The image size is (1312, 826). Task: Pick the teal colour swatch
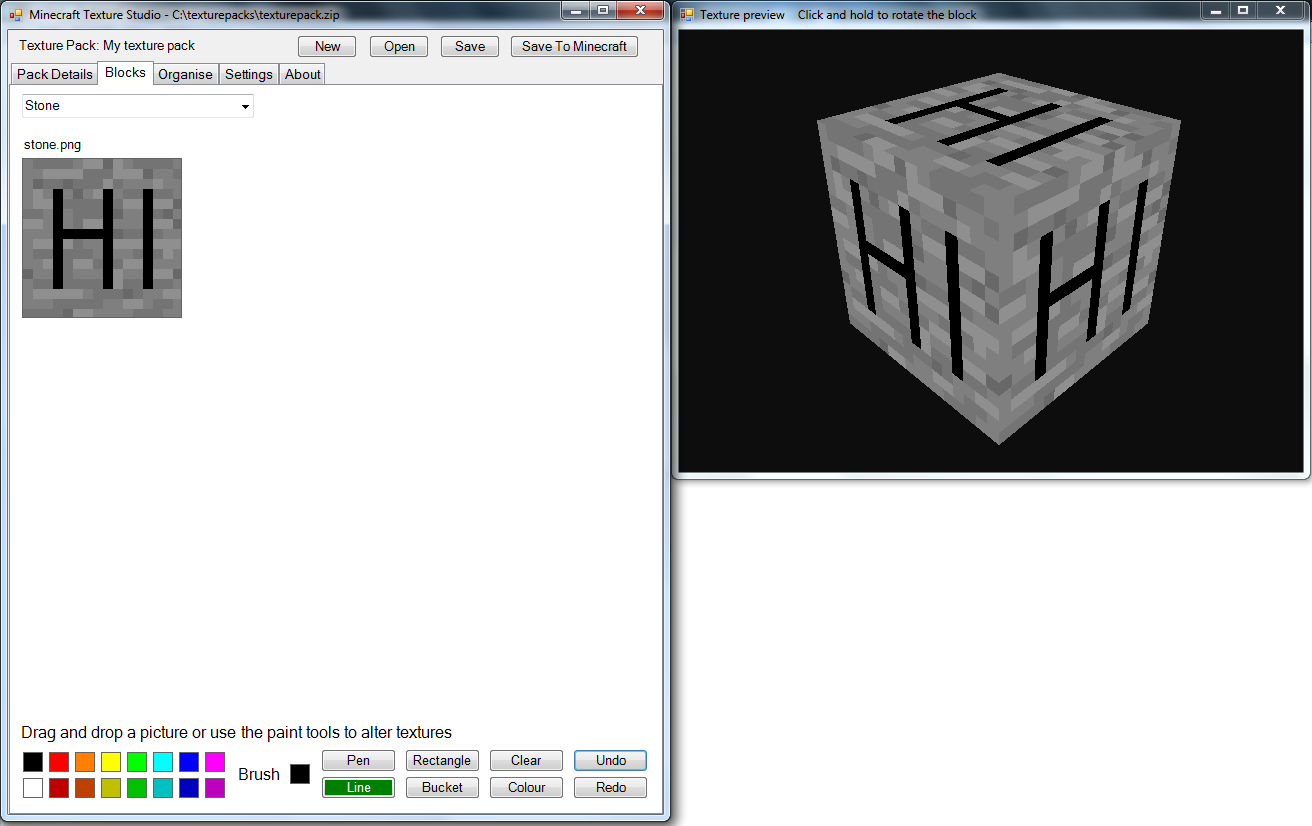pos(163,788)
